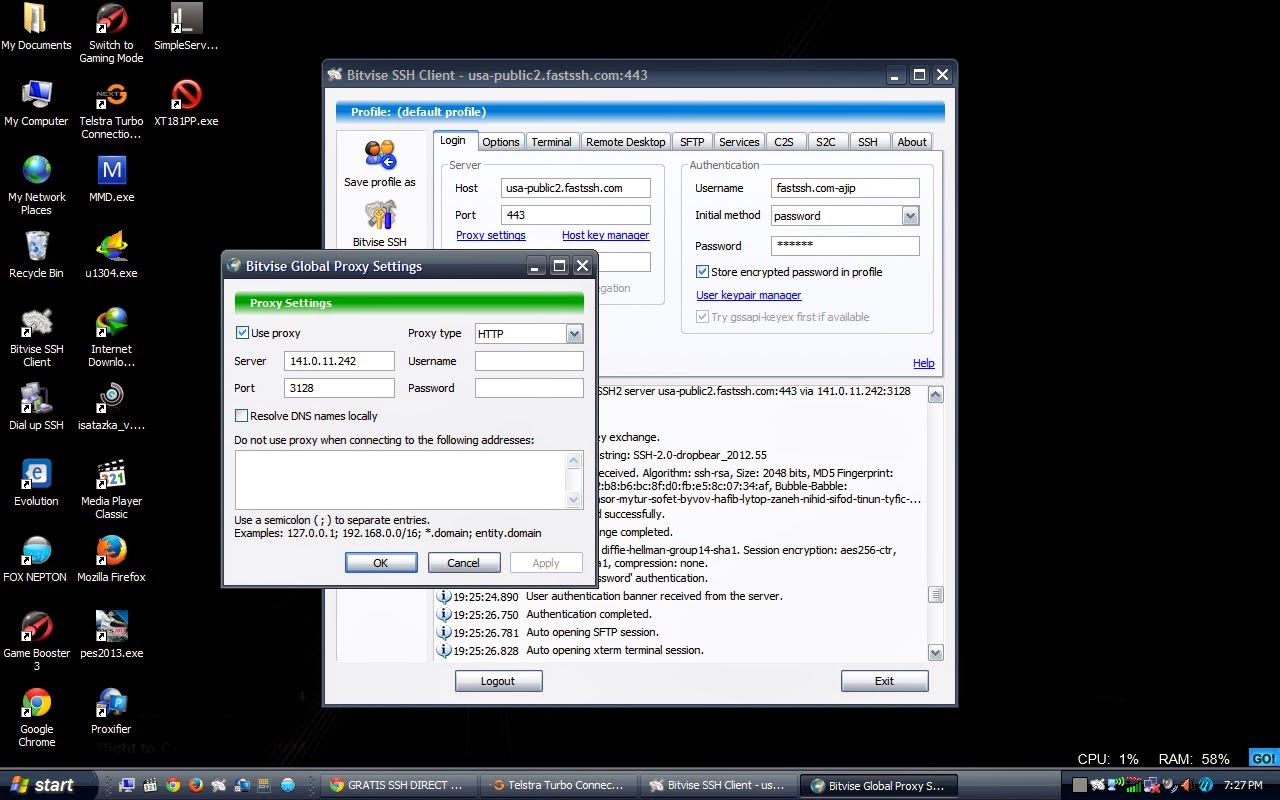Select the Remote Desktop tab
The height and width of the screenshot is (800, 1280).
(625, 142)
